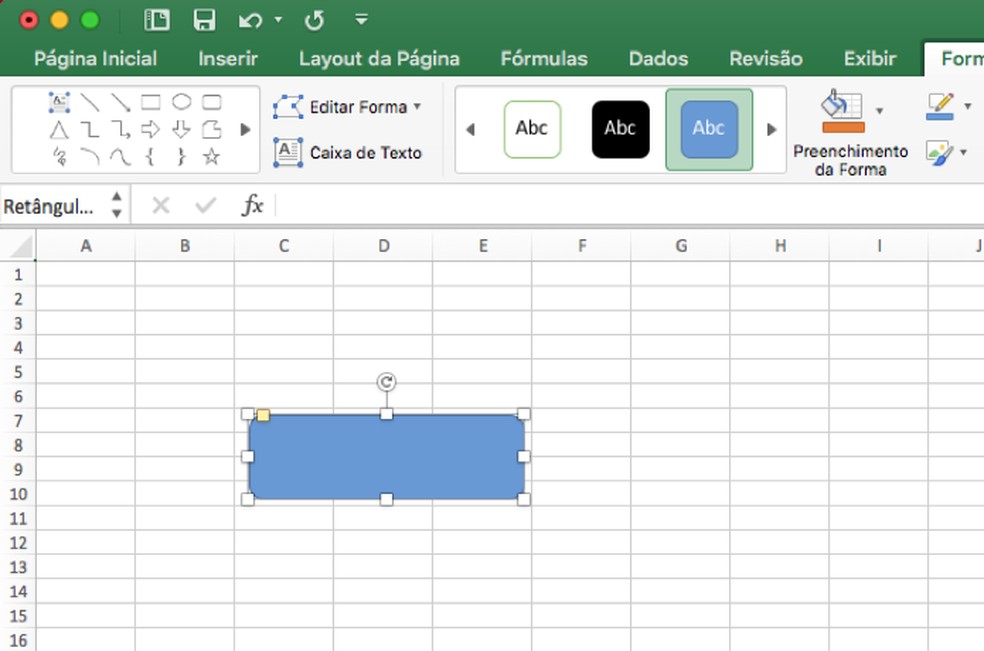Click the Name Box stepper arrows

(x=117, y=205)
